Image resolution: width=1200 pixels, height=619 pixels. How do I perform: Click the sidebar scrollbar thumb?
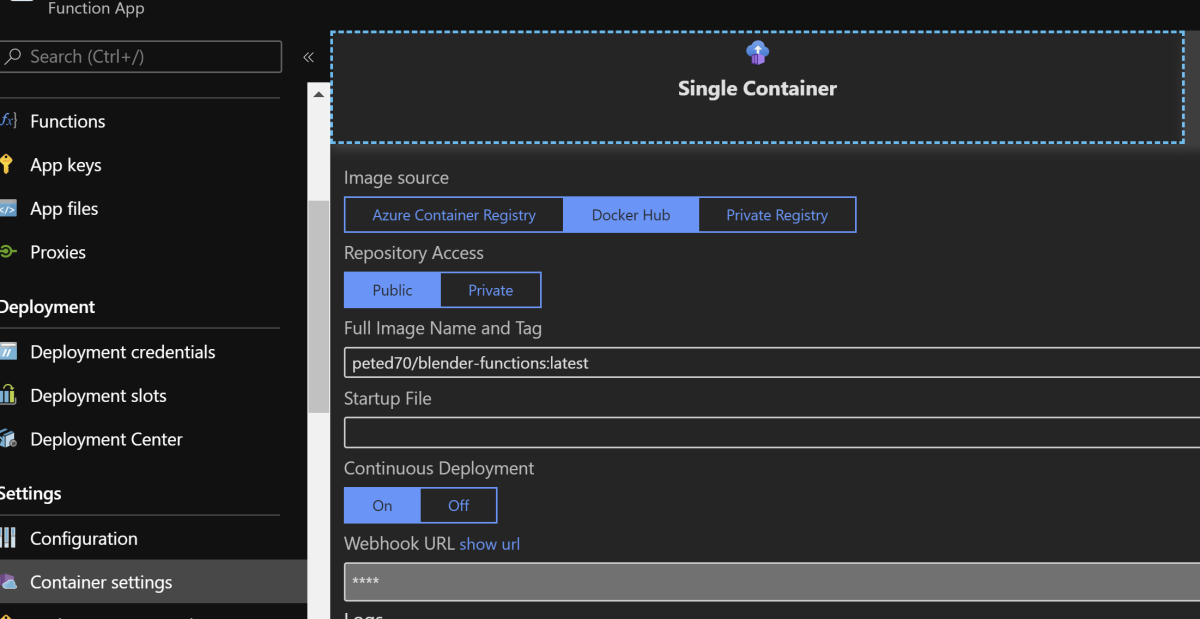pyautogui.click(x=319, y=306)
